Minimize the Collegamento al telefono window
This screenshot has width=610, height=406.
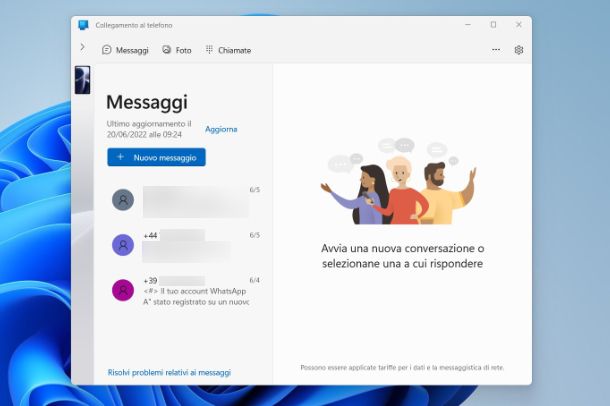[468, 24]
